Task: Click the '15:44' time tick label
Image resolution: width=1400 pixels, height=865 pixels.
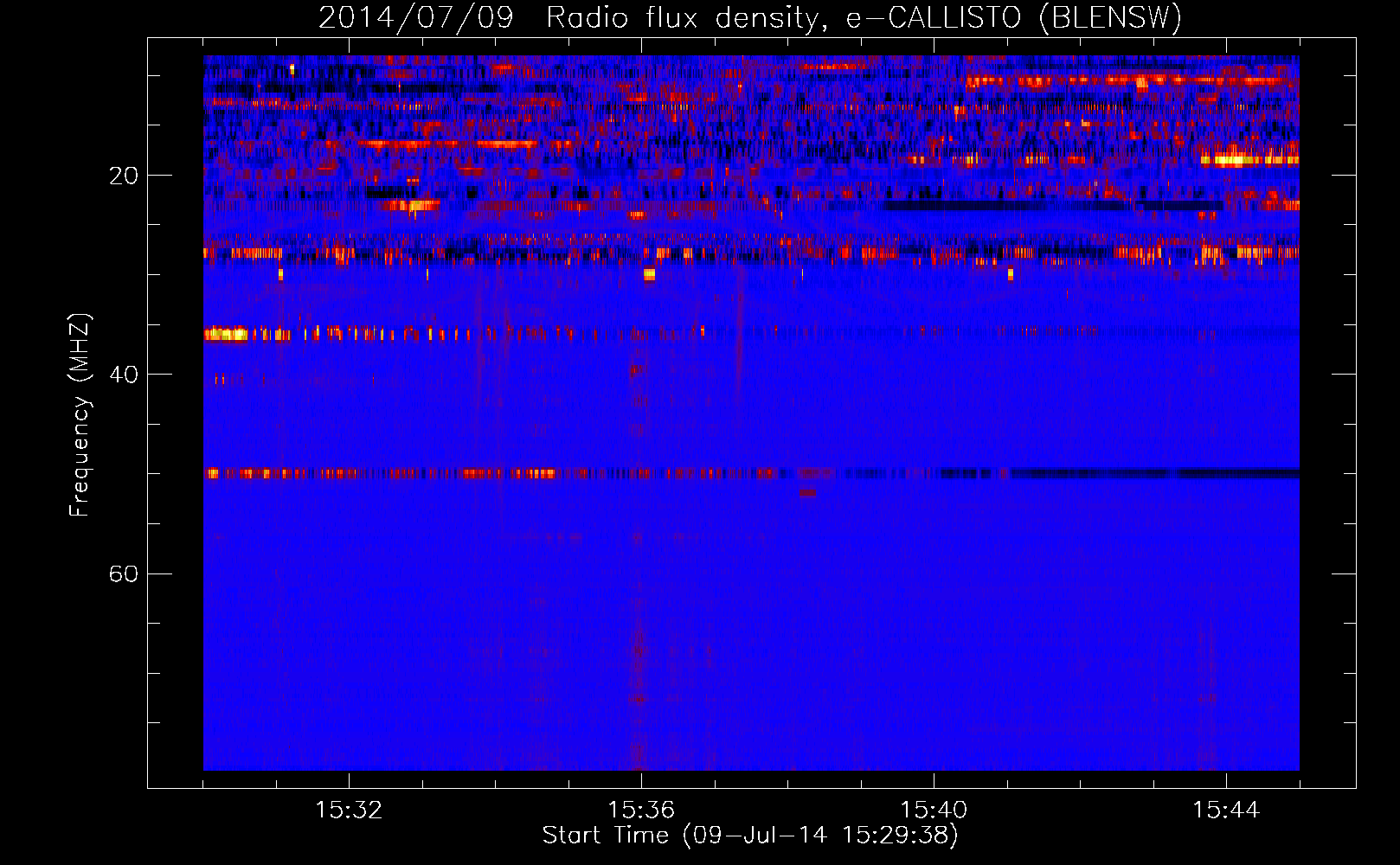Action: point(1226,811)
